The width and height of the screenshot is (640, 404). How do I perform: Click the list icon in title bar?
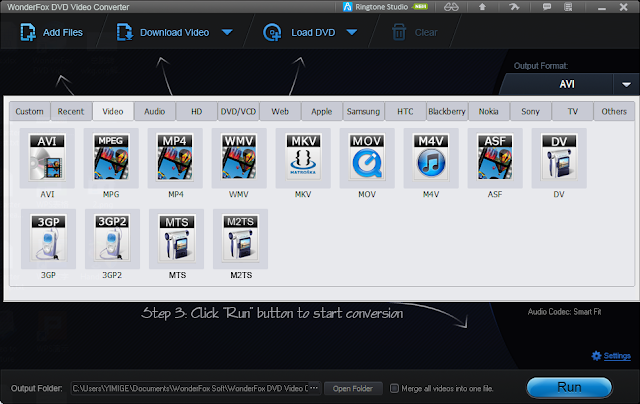(568, 7)
